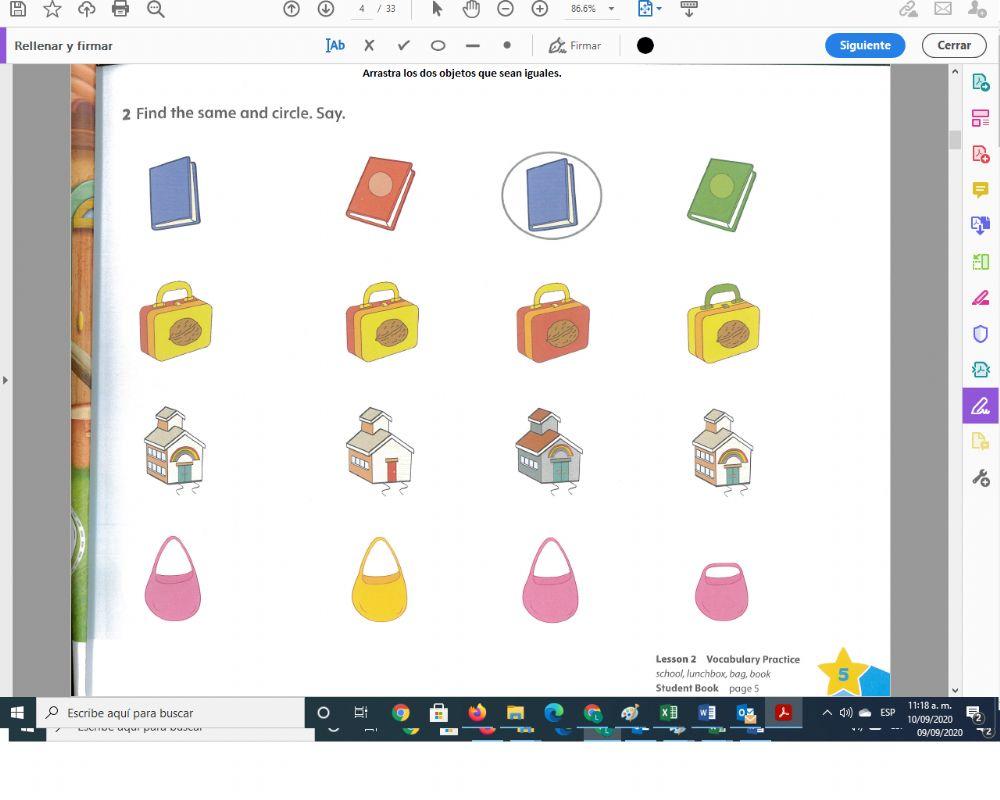Open the Protect shield tool in sidebar
Screen dimensions: 1000x800
point(980,334)
